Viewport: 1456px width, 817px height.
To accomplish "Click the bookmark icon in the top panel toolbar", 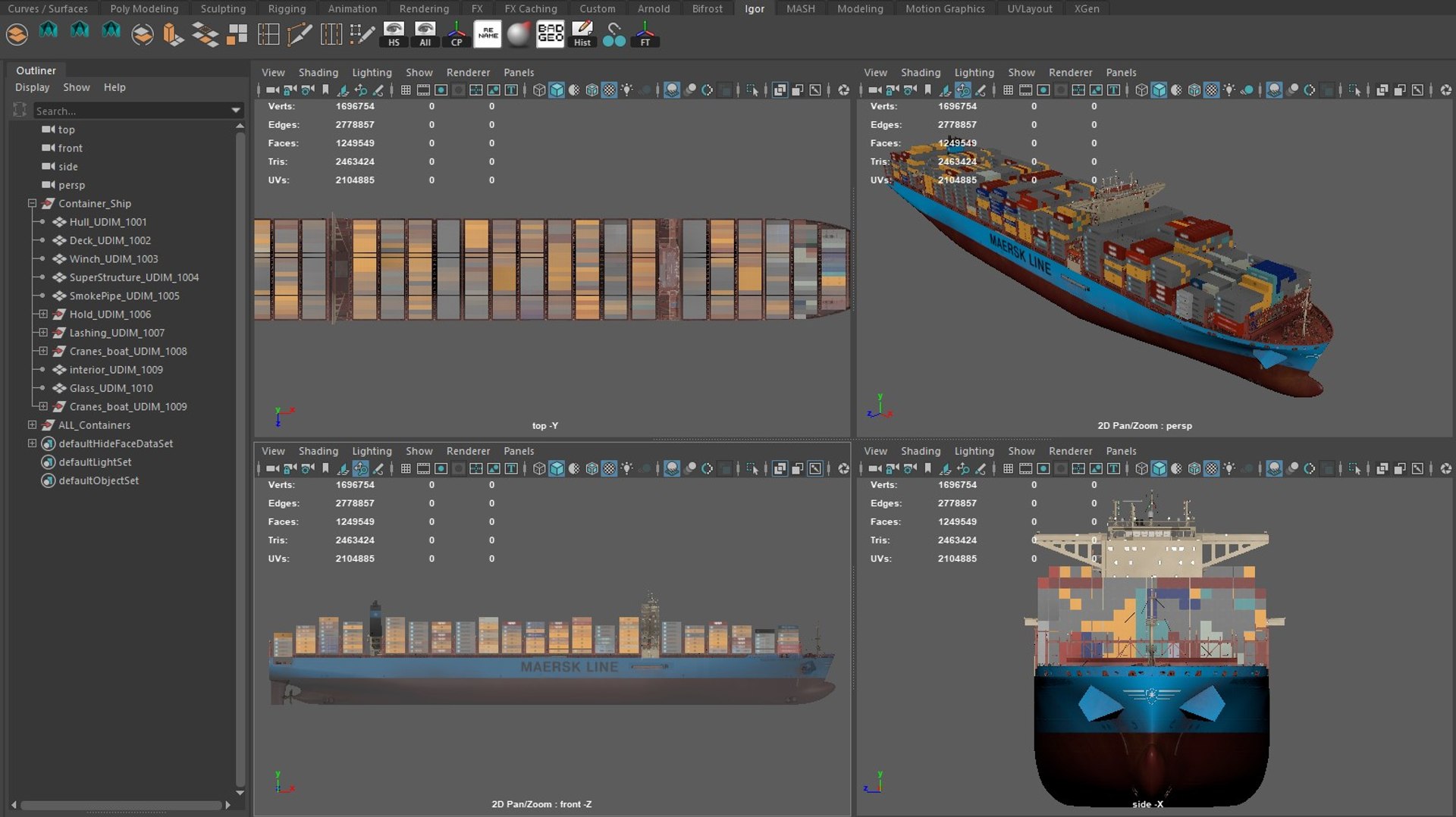I will point(326,90).
